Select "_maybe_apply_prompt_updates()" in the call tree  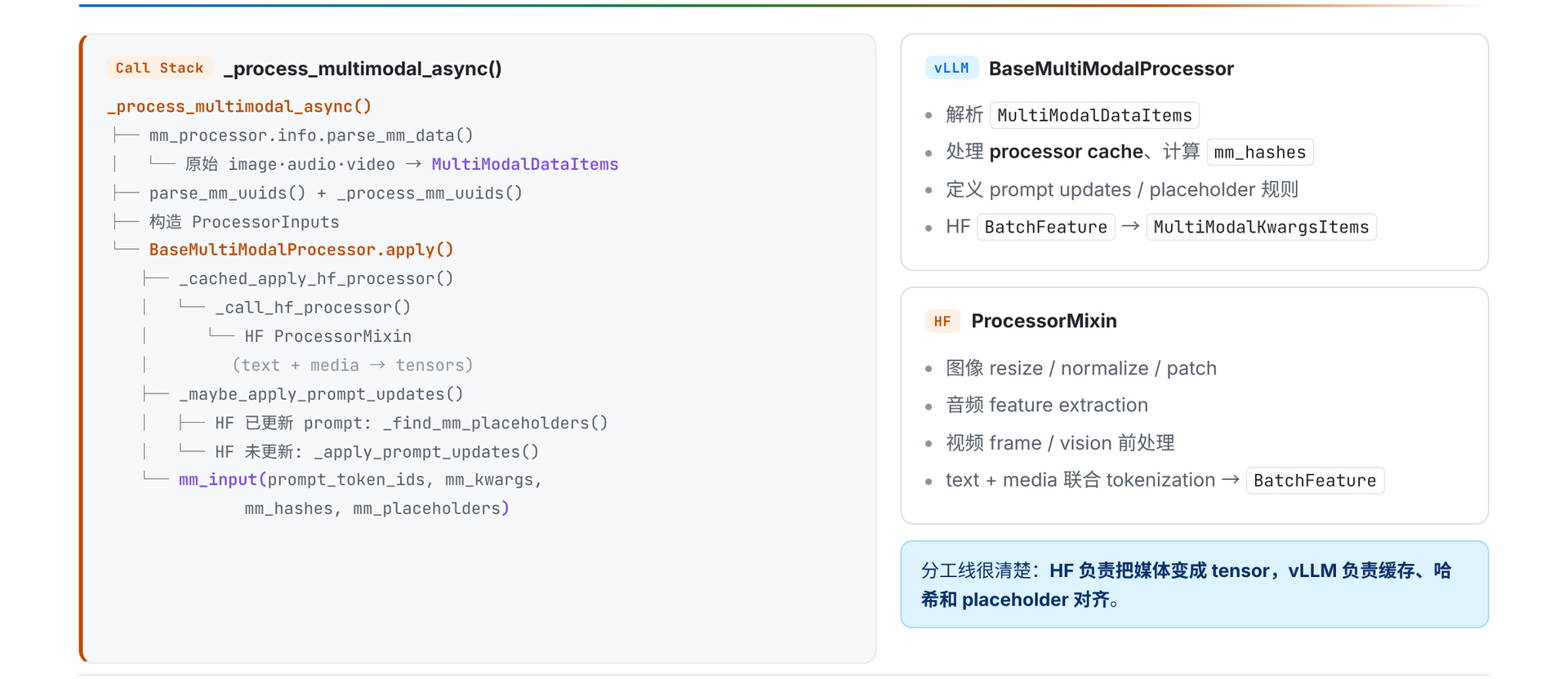tap(321, 394)
